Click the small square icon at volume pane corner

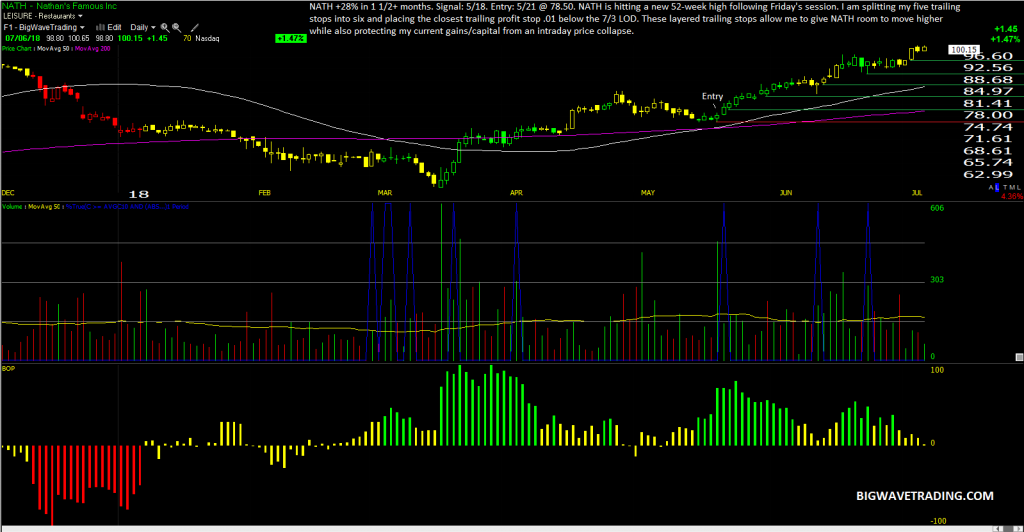(1019, 357)
